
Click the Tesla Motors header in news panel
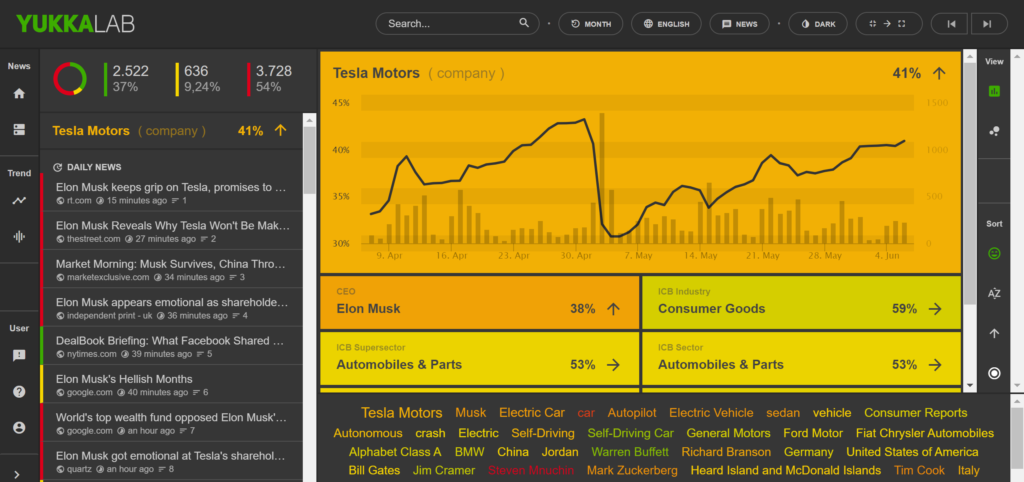click(x=170, y=131)
